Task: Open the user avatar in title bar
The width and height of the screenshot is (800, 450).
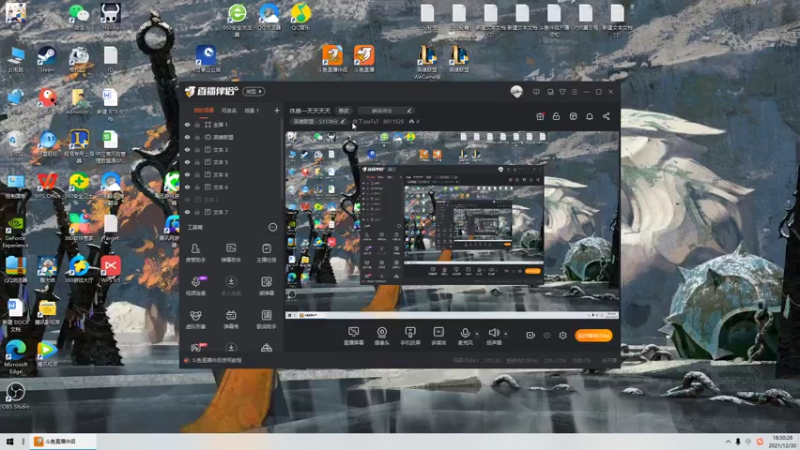Action: (x=516, y=92)
